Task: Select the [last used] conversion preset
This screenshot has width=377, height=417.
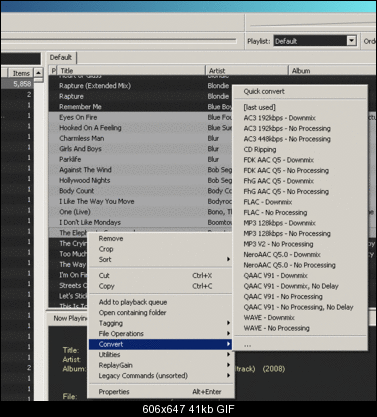Action: (300, 107)
